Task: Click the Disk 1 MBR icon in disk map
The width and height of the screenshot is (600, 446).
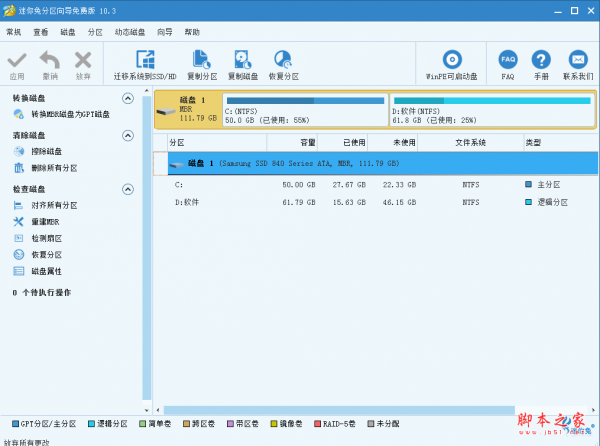Action: [166, 112]
